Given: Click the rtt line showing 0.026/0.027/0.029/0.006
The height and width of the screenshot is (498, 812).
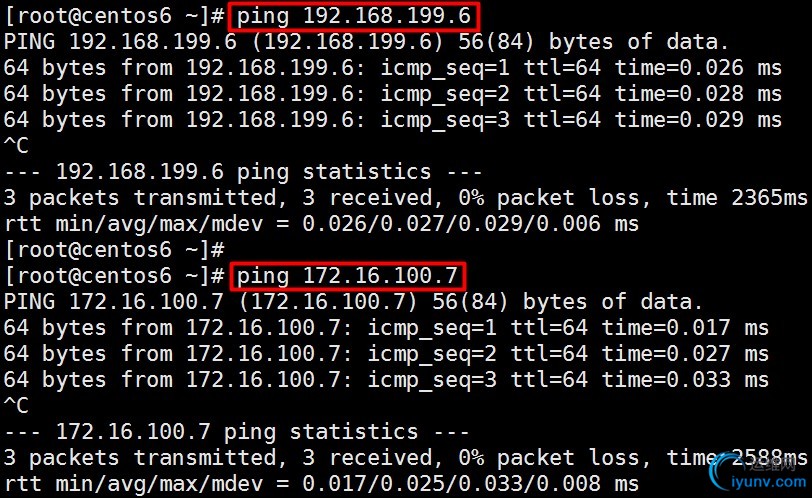Looking at the screenshot, I should (x=321, y=224).
